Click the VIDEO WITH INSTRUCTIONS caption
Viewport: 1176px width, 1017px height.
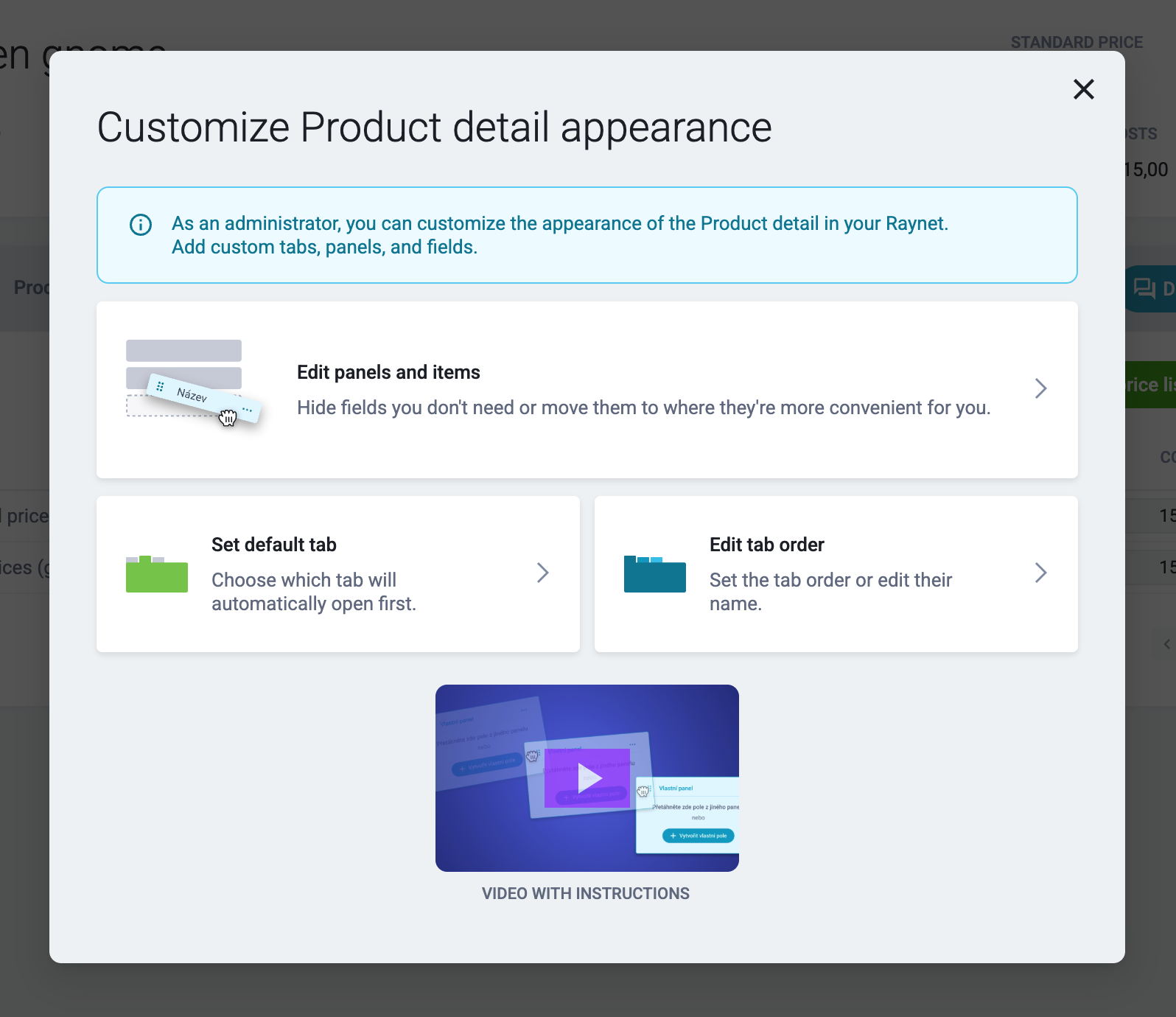tap(586, 893)
